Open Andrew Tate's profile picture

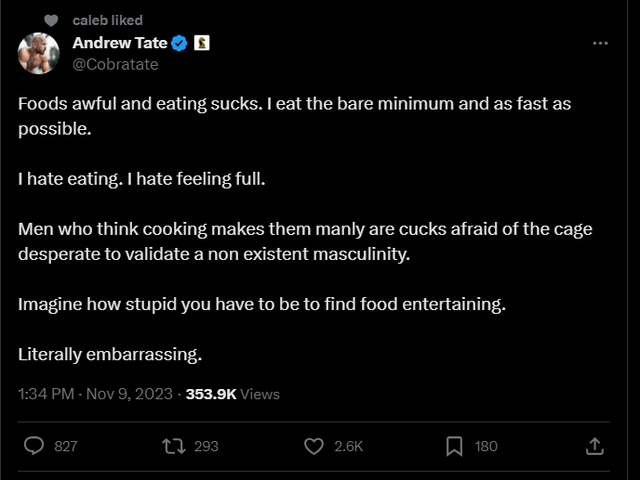click(x=39, y=53)
